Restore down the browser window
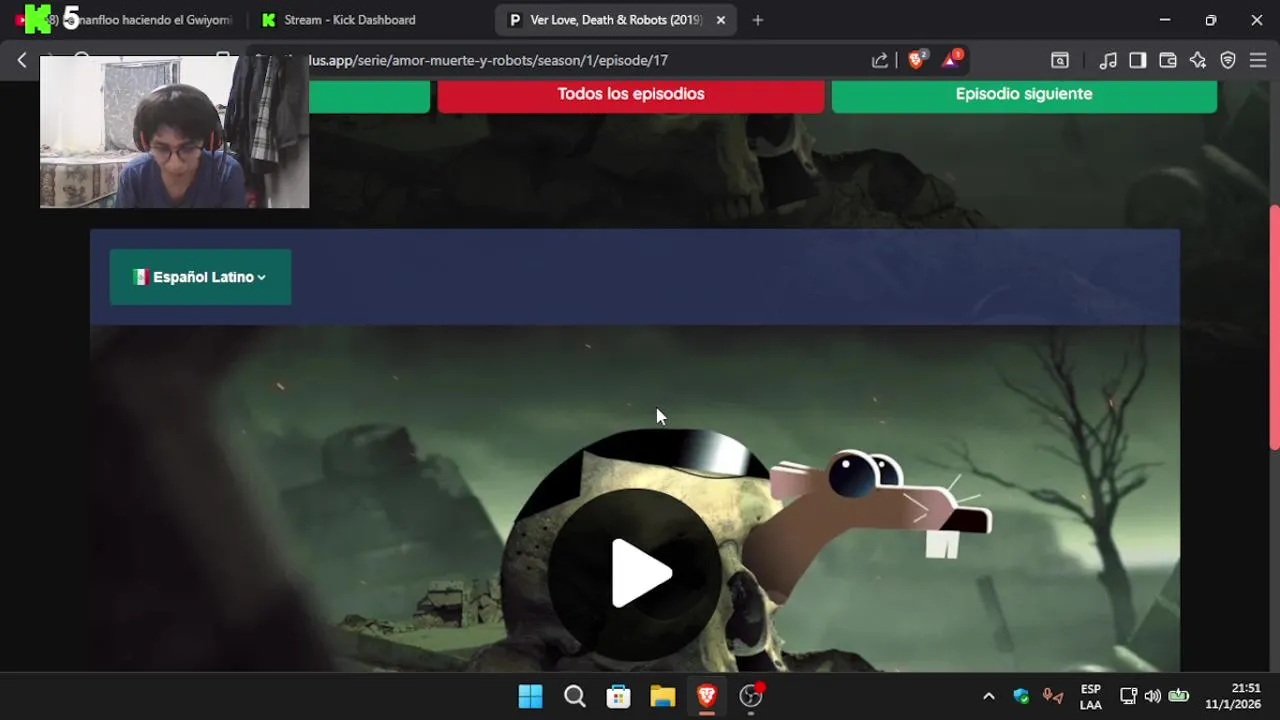This screenshot has height=720, width=1280. coord(1210,20)
